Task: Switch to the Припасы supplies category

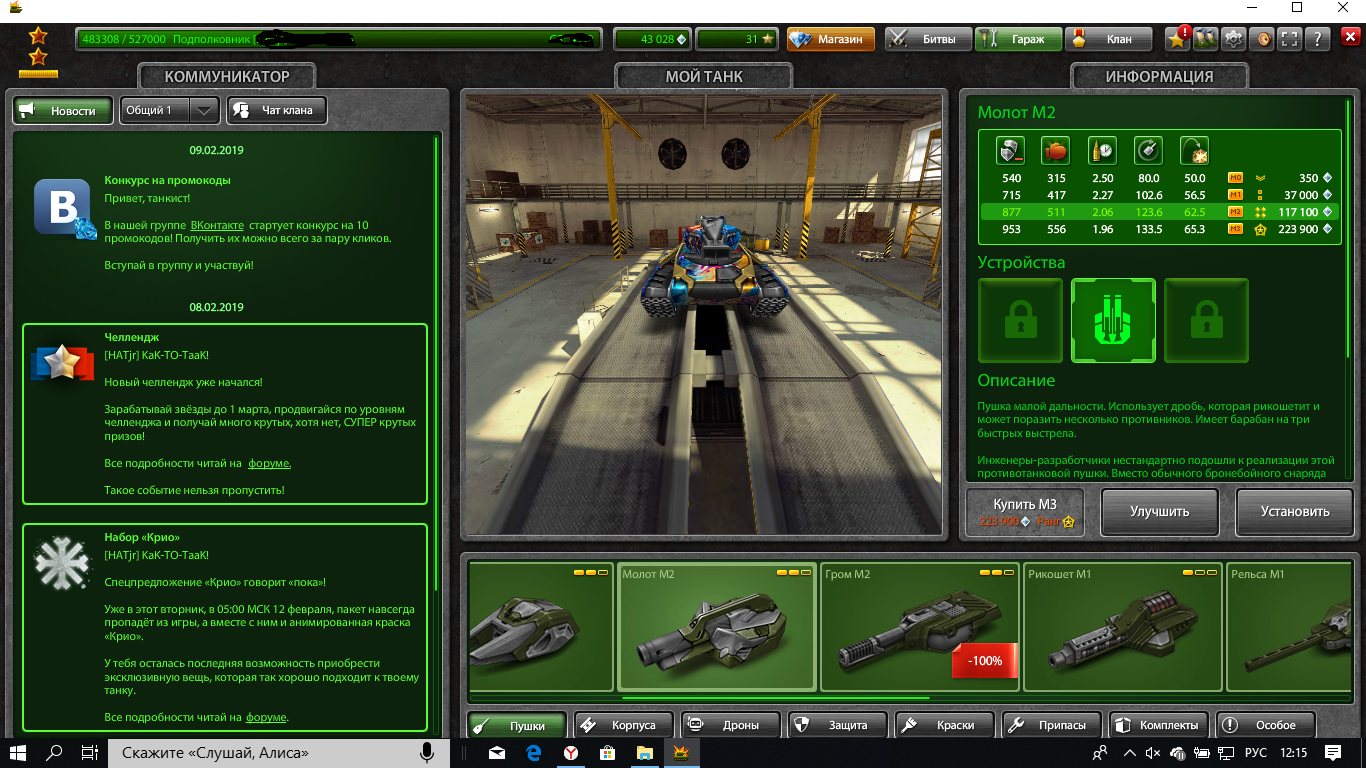Action: coord(1052,725)
